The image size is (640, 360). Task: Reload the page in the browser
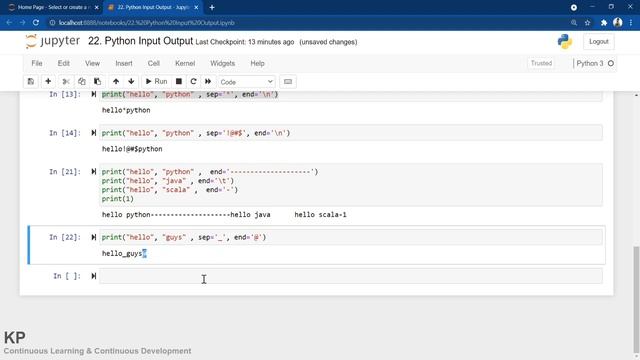click(x=36, y=23)
